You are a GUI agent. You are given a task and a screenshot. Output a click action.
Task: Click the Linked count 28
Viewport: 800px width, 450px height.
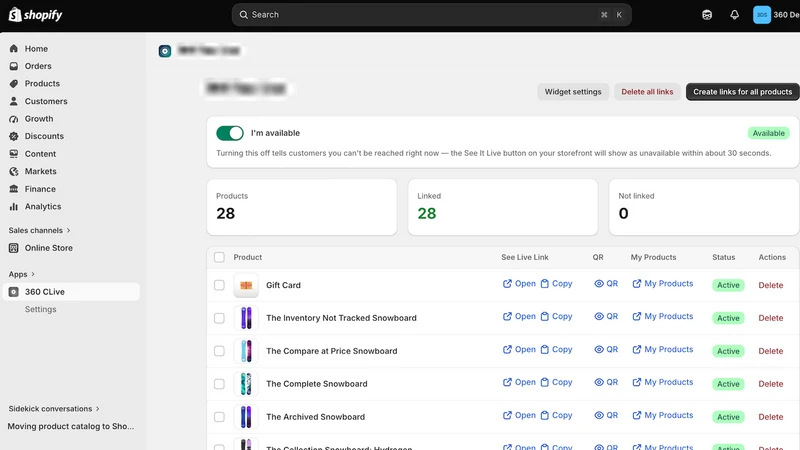(427, 213)
